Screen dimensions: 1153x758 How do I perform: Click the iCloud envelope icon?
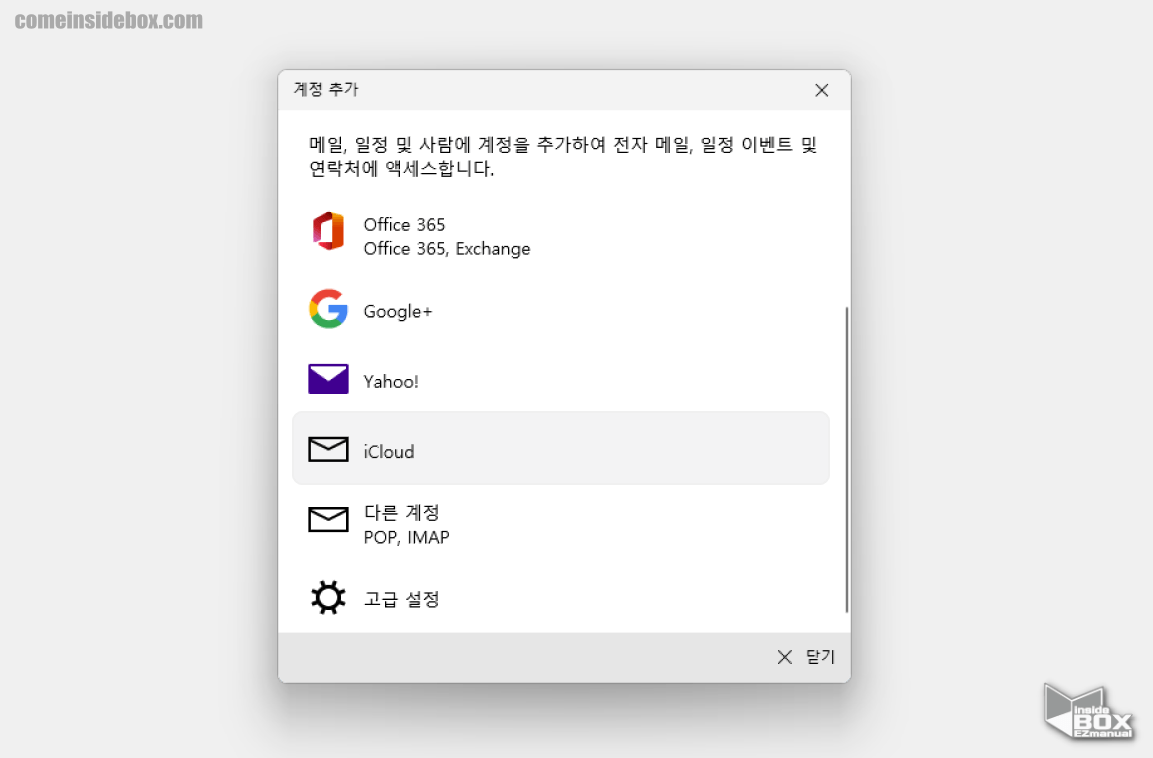coord(328,449)
